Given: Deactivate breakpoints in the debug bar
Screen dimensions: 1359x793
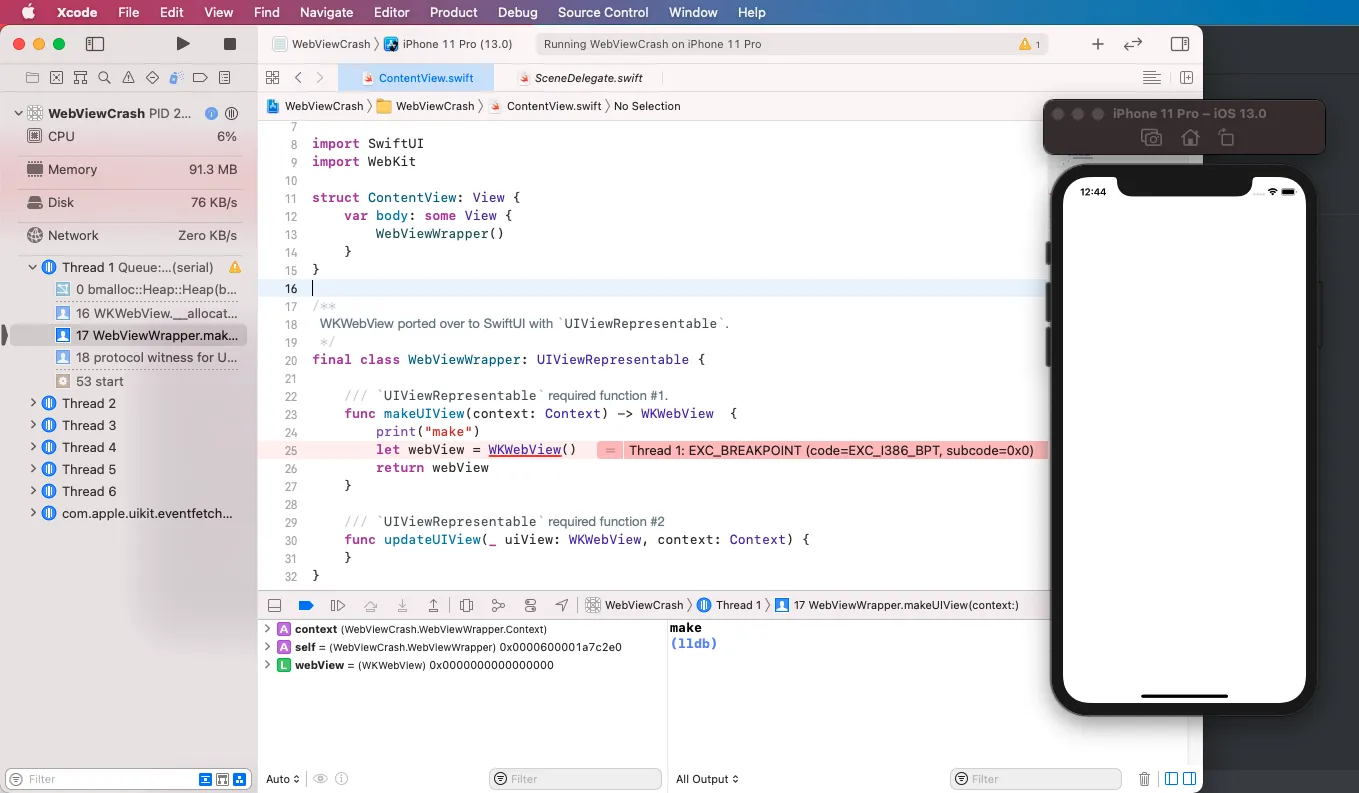Looking at the screenshot, I should click(306, 605).
